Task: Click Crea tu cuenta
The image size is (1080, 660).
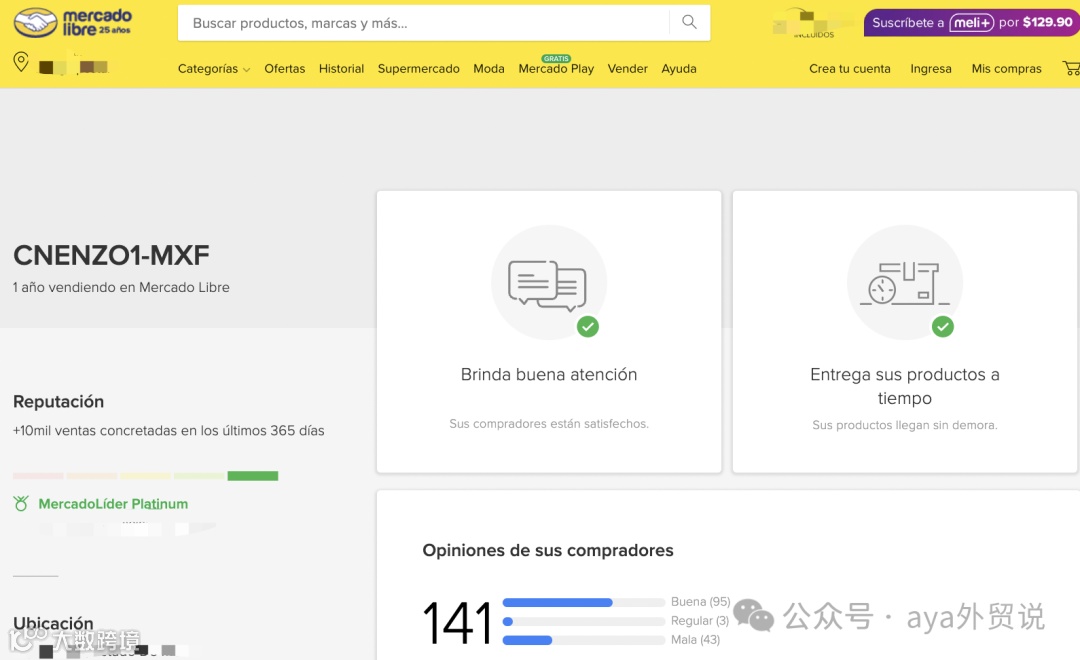Action: coord(850,69)
